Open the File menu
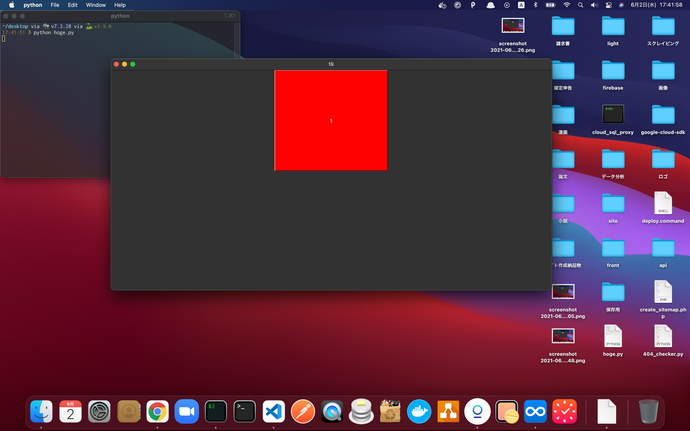Image resolution: width=690 pixels, height=431 pixels. point(55,5)
